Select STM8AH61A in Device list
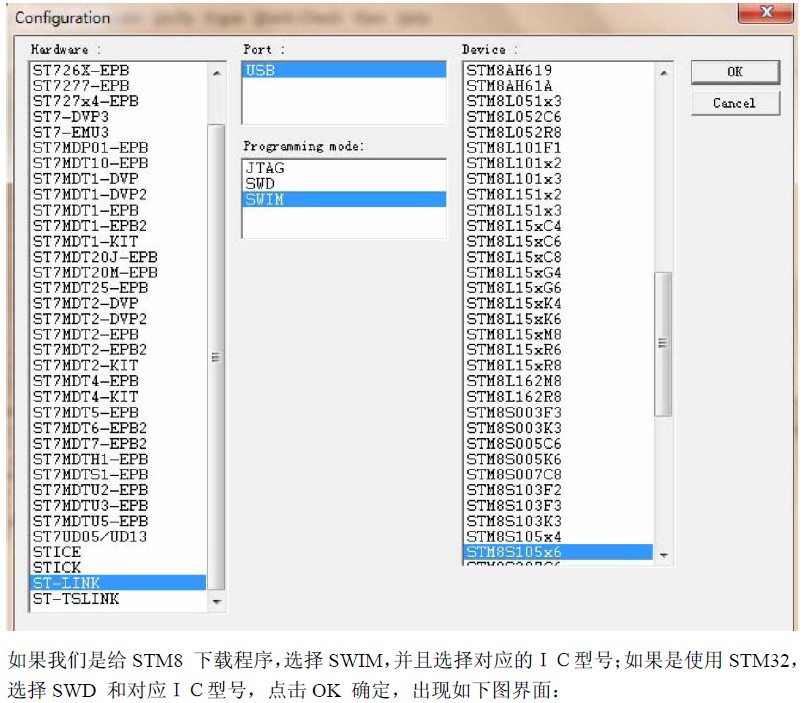The height and width of the screenshot is (703, 807). 558,85
